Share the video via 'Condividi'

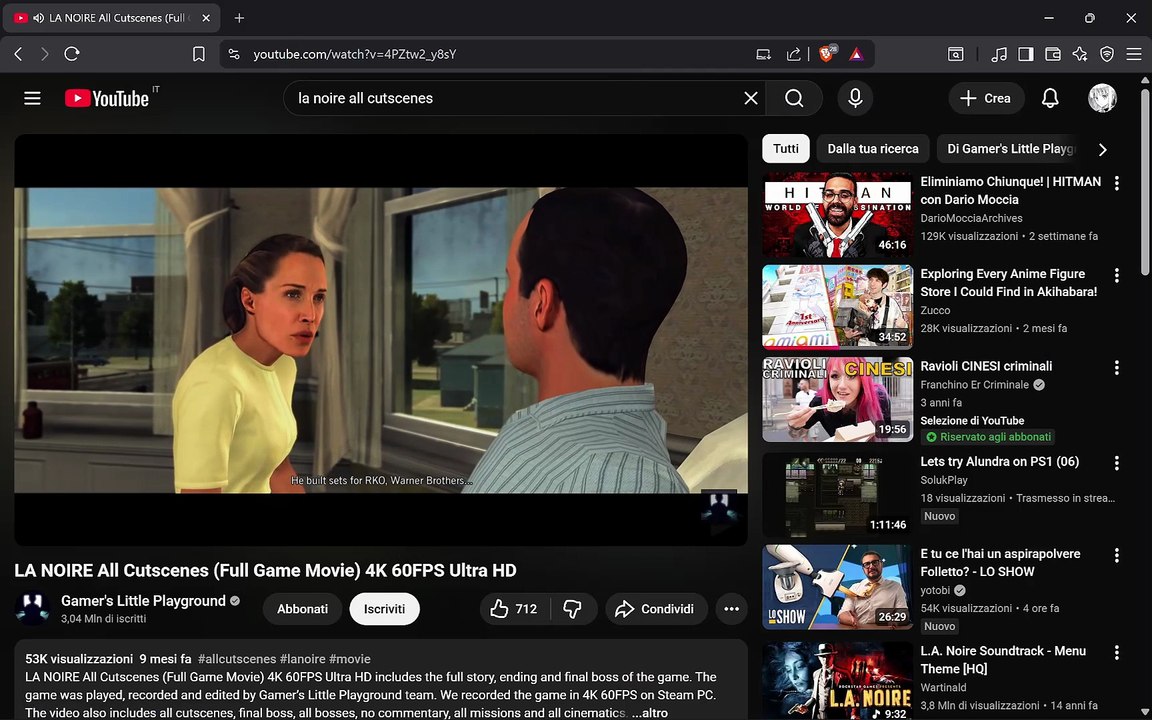pyautogui.click(x=656, y=609)
